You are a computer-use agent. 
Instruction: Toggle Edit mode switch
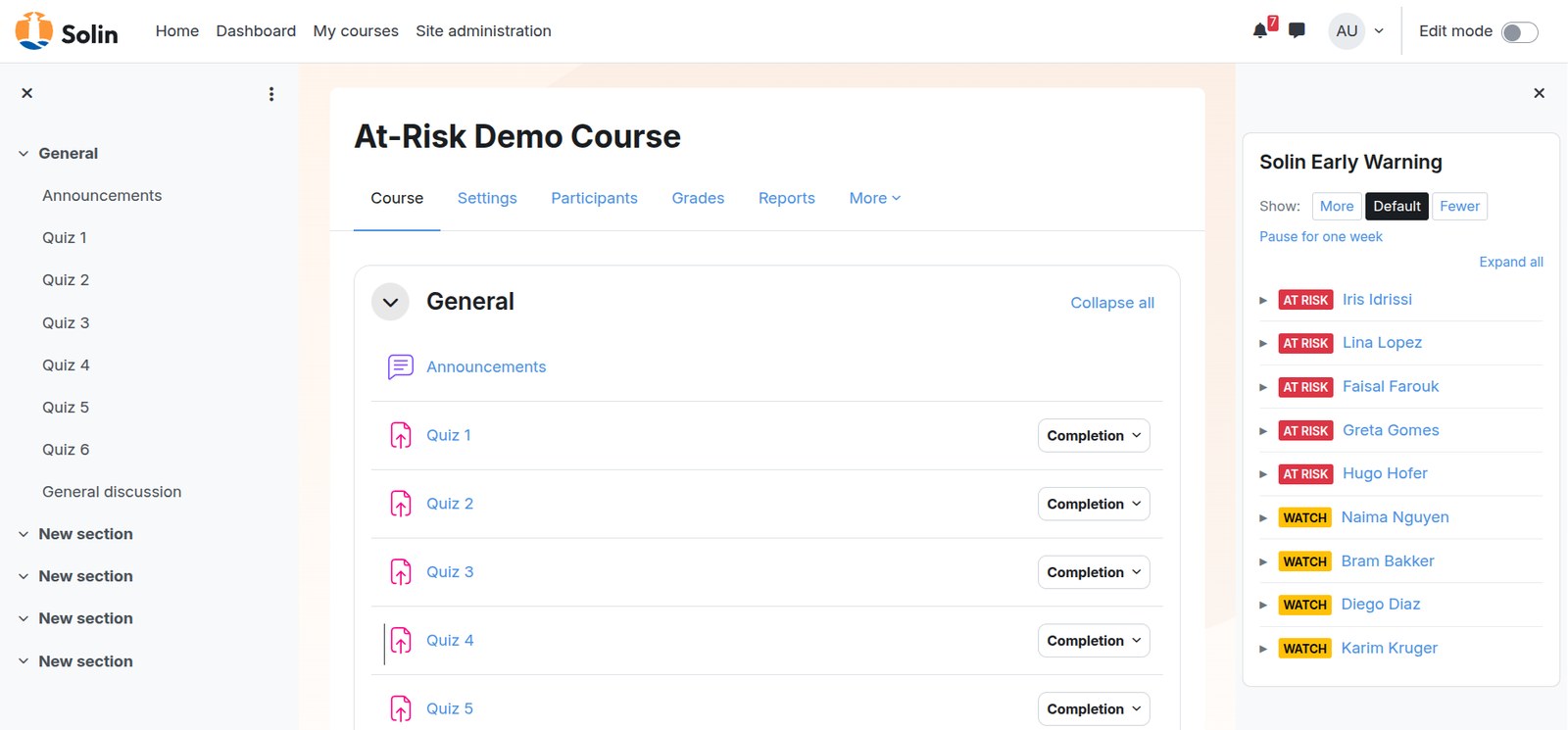coord(1520,32)
